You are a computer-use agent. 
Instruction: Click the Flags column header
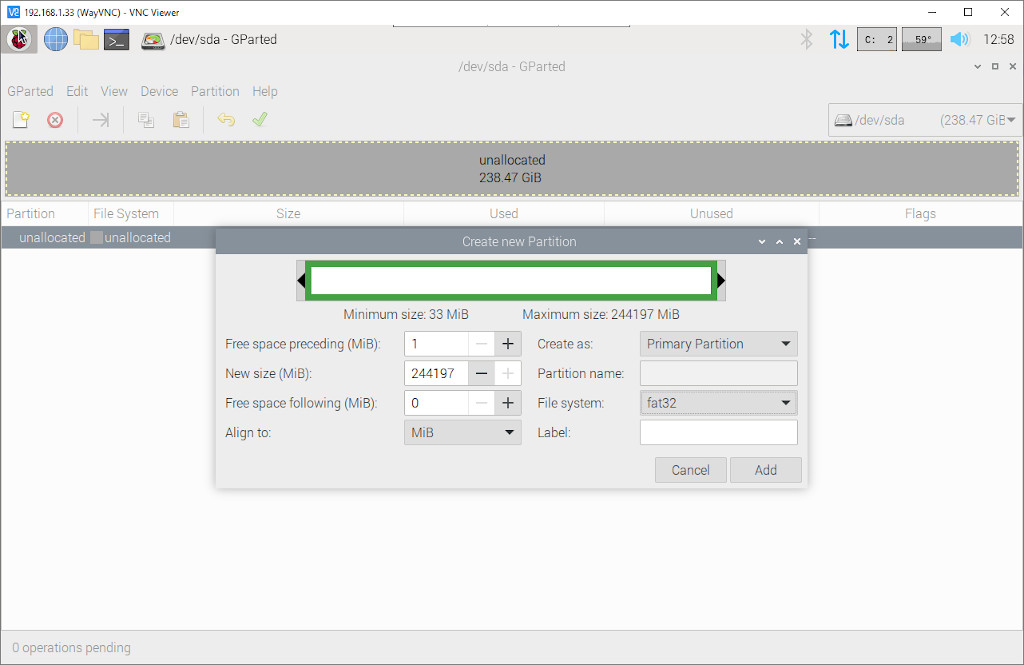coord(920,214)
